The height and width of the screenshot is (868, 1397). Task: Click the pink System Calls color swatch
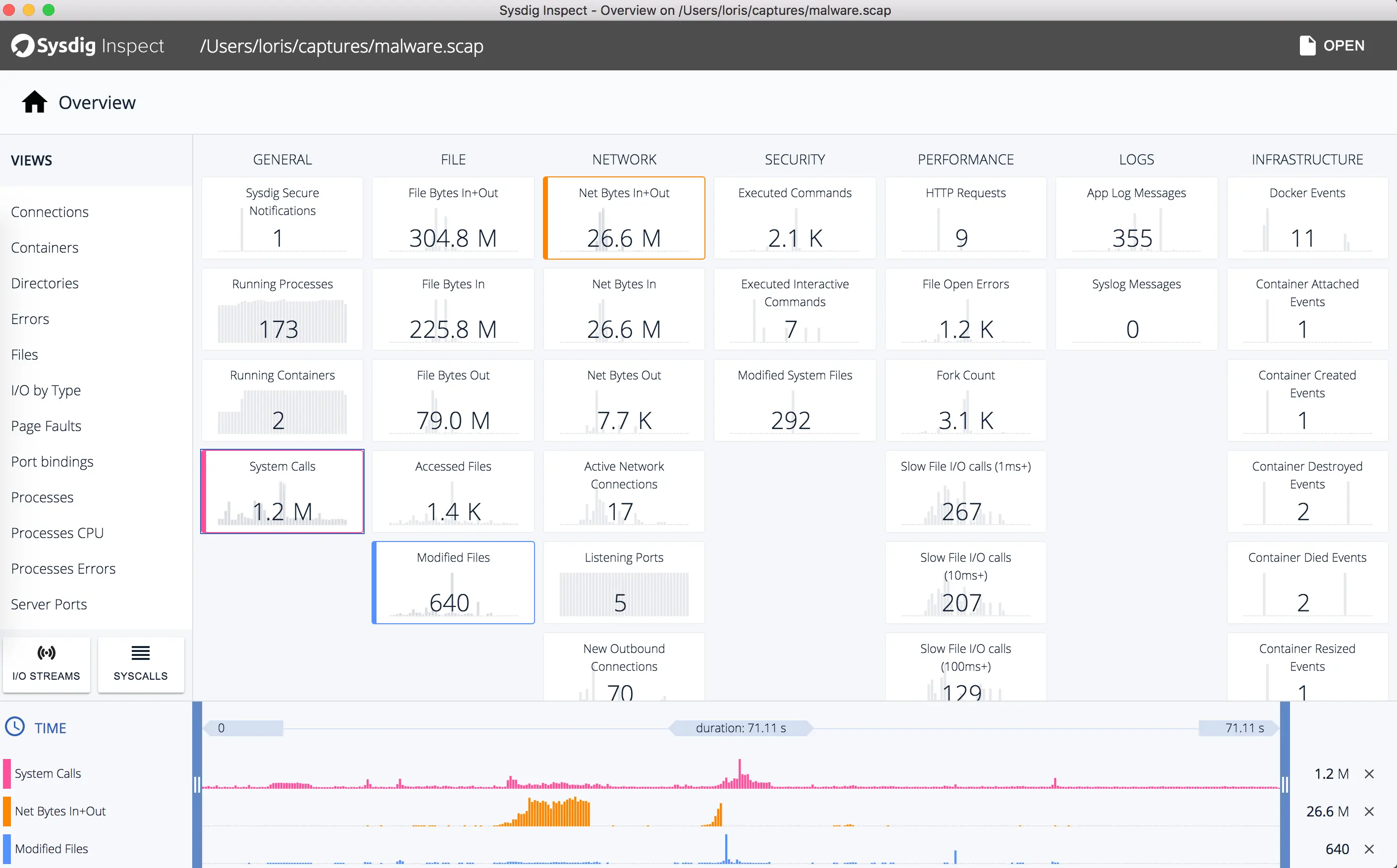pyautogui.click(x=7, y=773)
